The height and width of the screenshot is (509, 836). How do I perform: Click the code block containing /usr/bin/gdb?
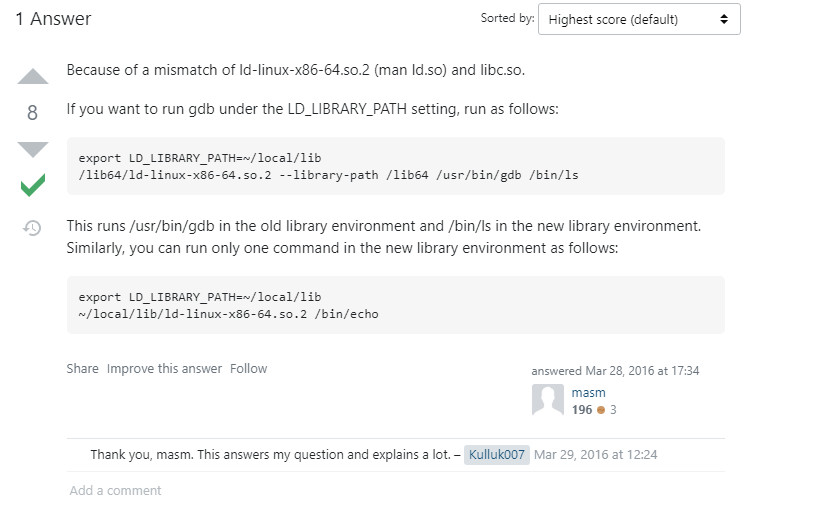(396, 166)
